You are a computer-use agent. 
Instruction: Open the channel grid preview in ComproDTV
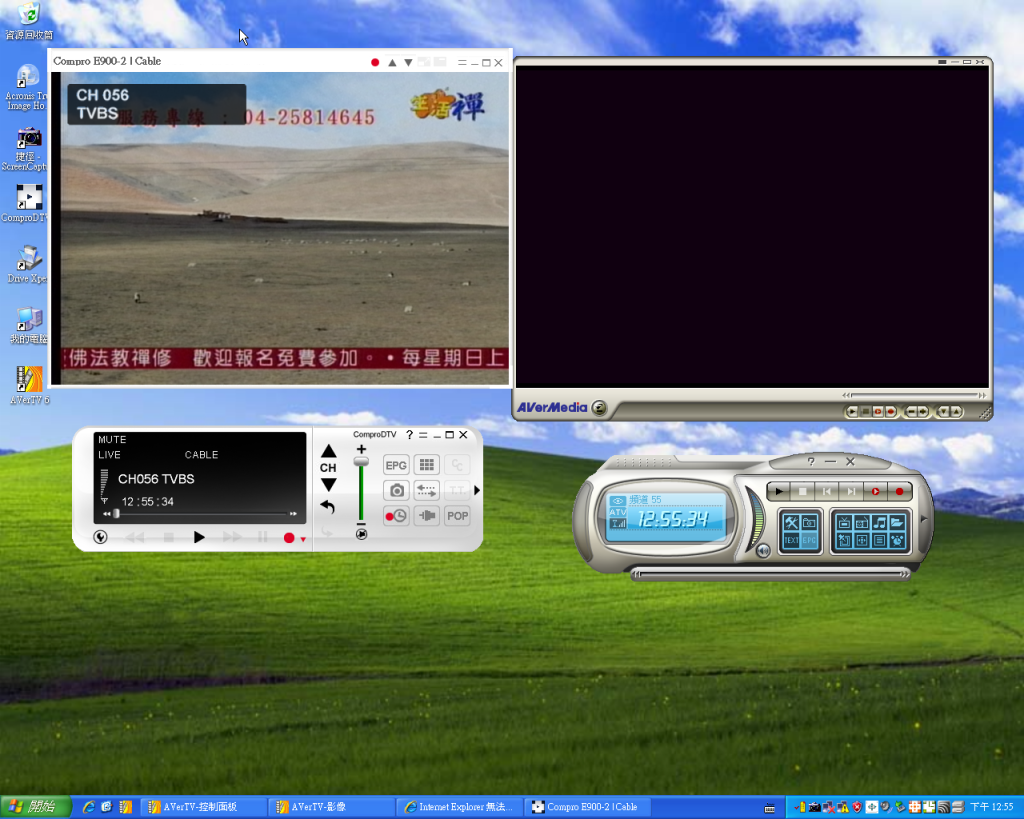pos(426,465)
